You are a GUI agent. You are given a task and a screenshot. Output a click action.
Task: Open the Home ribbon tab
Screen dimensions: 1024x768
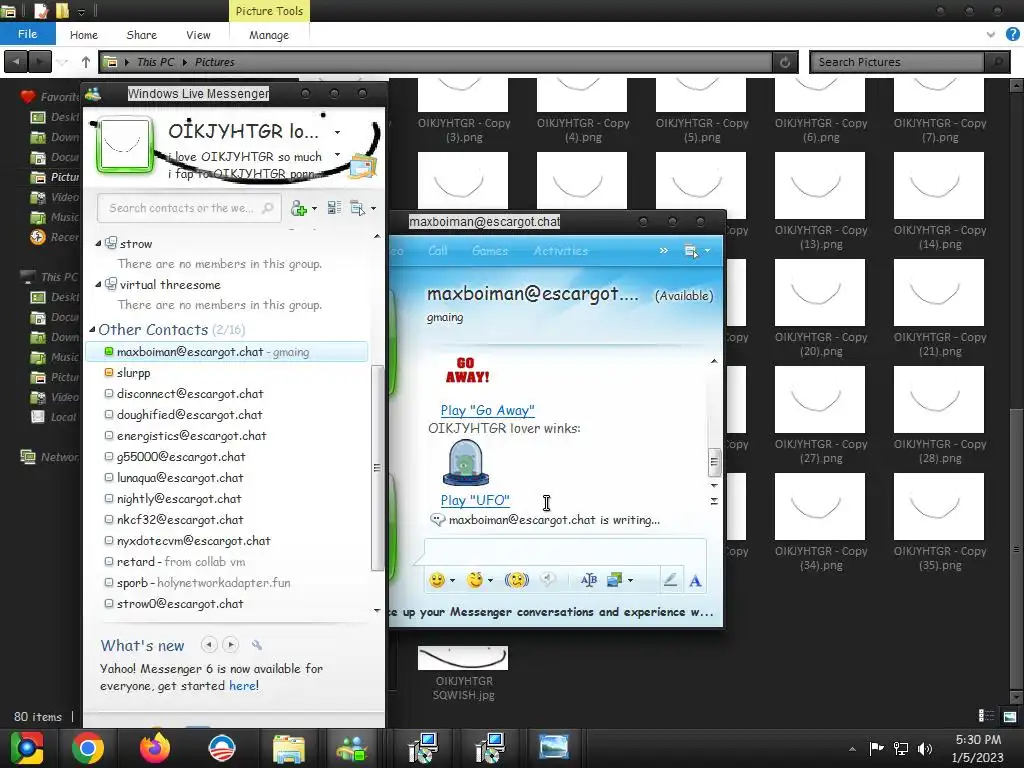coord(84,35)
